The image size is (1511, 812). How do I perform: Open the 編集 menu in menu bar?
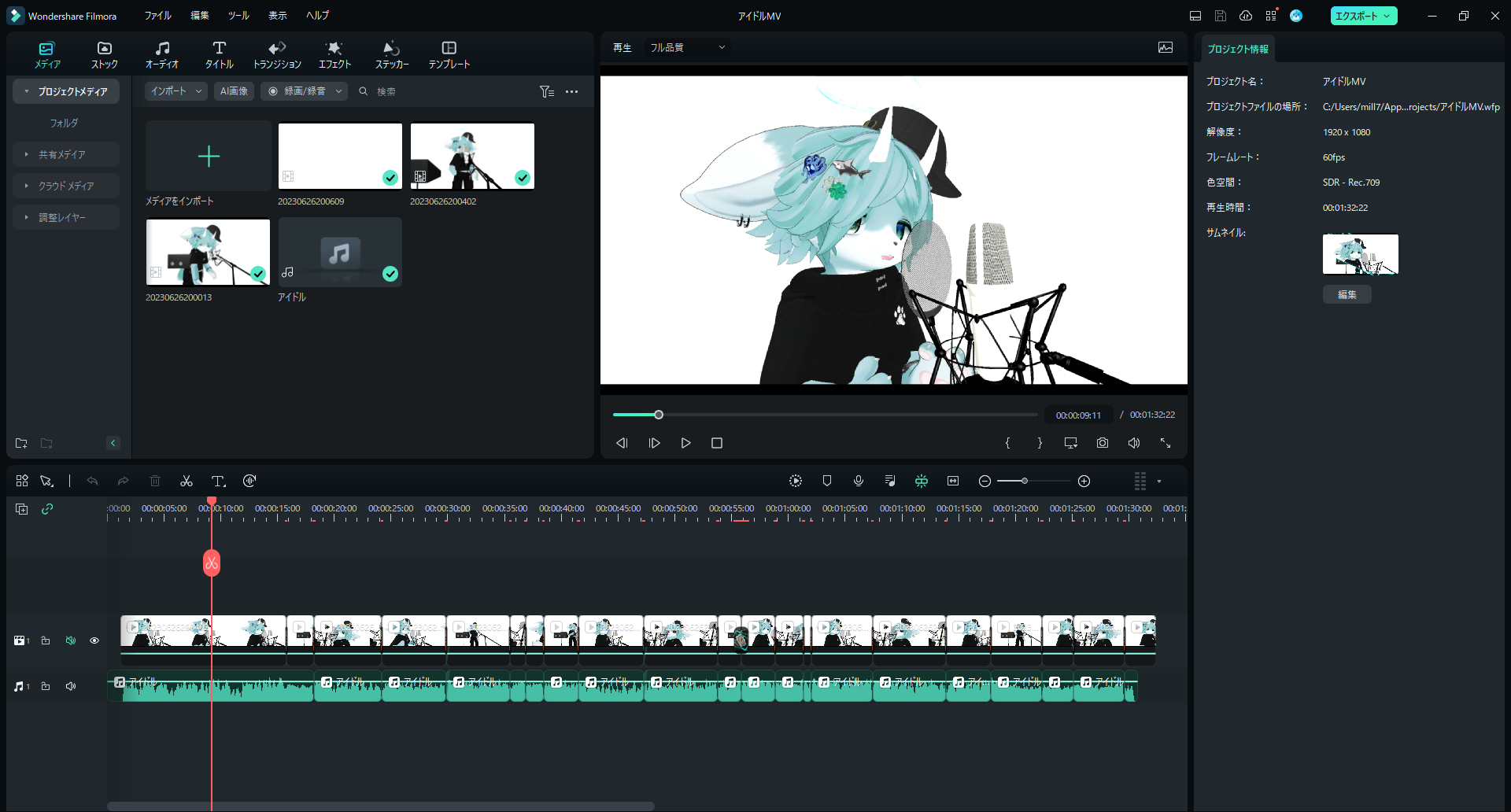[200, 16]
